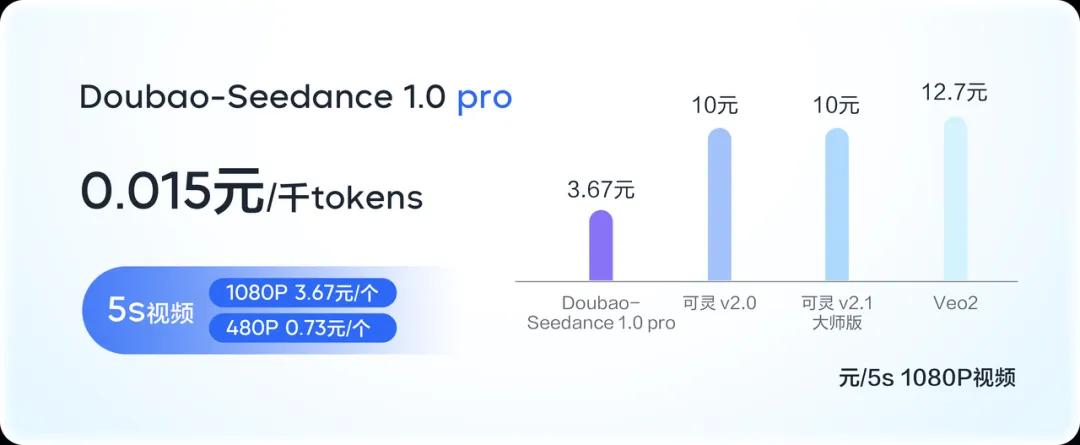Image resolution: width=1080 pixels, height=445 pixels.
Task: Click the chart's horizontal baseline axis
Action: pos(766,282)
